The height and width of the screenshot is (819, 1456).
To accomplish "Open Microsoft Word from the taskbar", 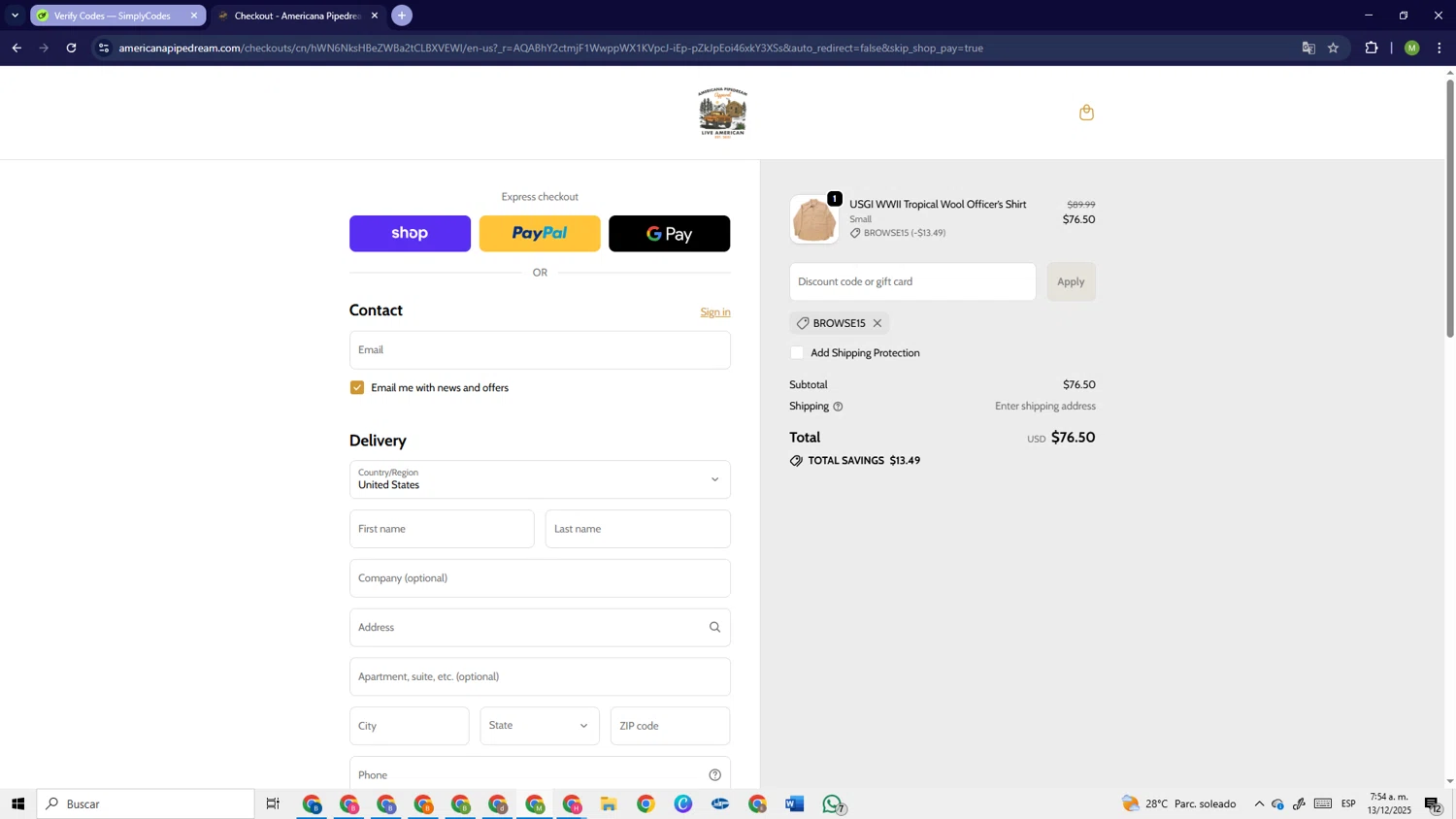I will point(795,803).
